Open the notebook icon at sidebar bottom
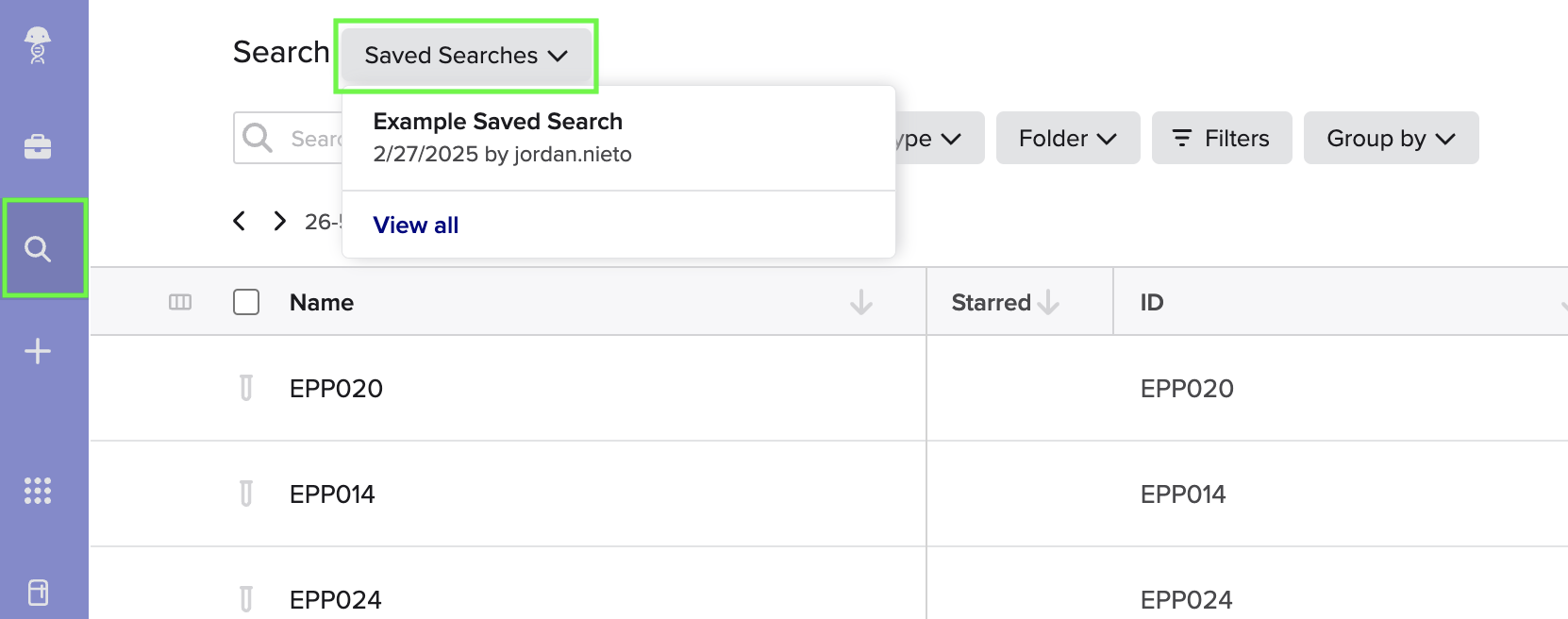 tap(38, 593)
